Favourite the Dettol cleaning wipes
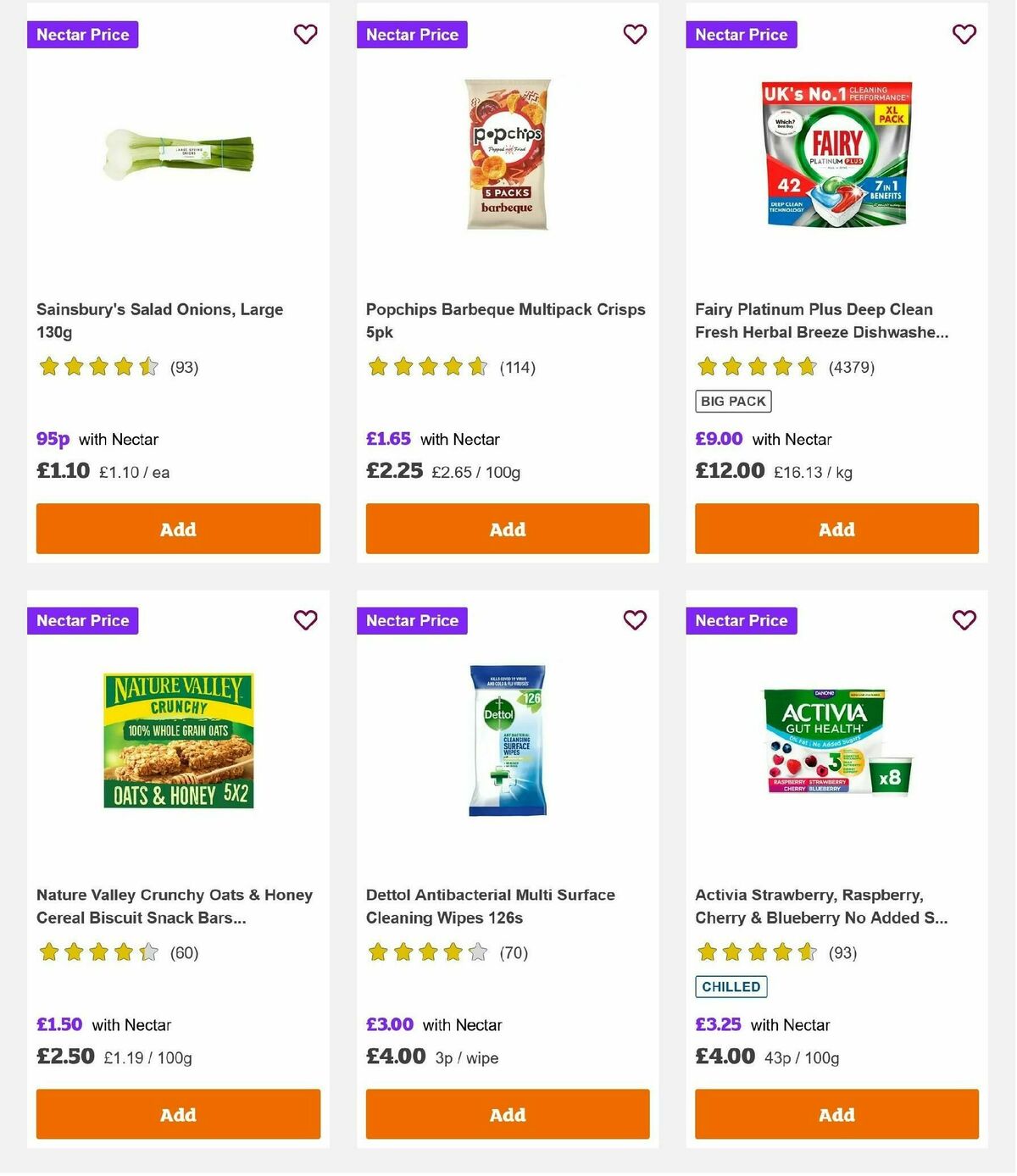 [x=635, y=620]
